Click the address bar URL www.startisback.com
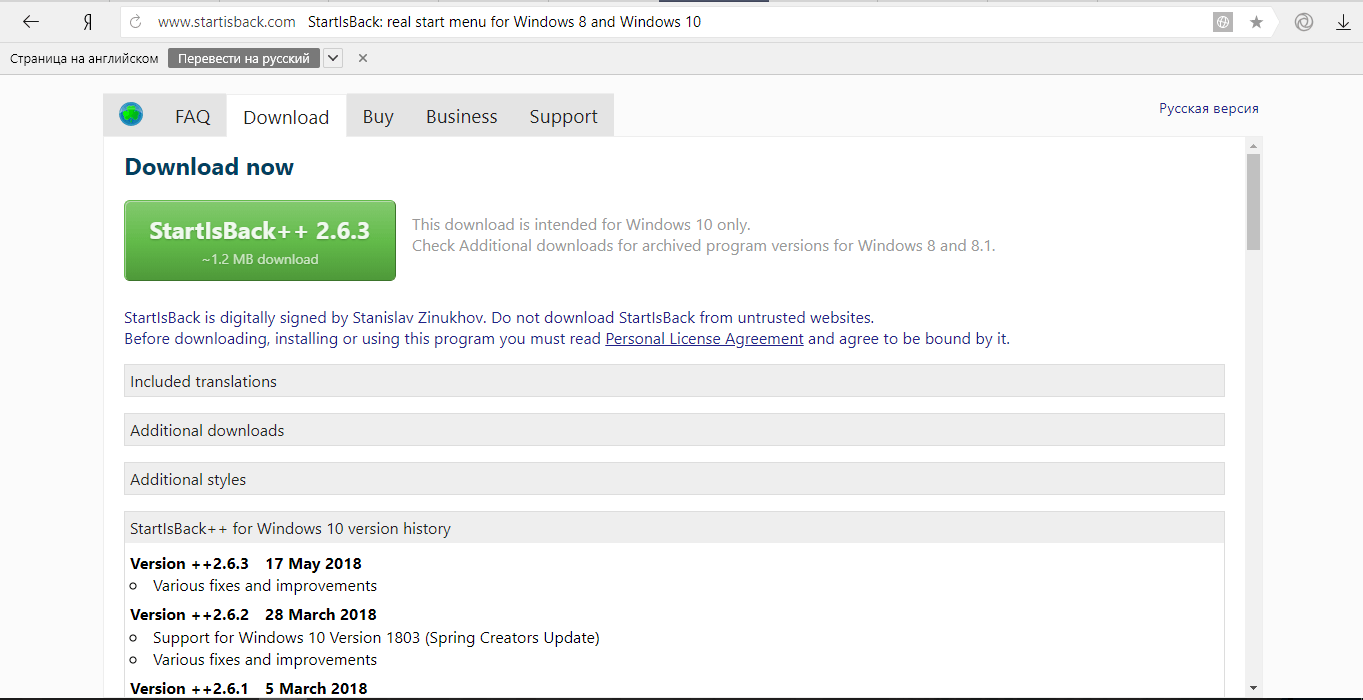1363x700 pixels. 227,22
